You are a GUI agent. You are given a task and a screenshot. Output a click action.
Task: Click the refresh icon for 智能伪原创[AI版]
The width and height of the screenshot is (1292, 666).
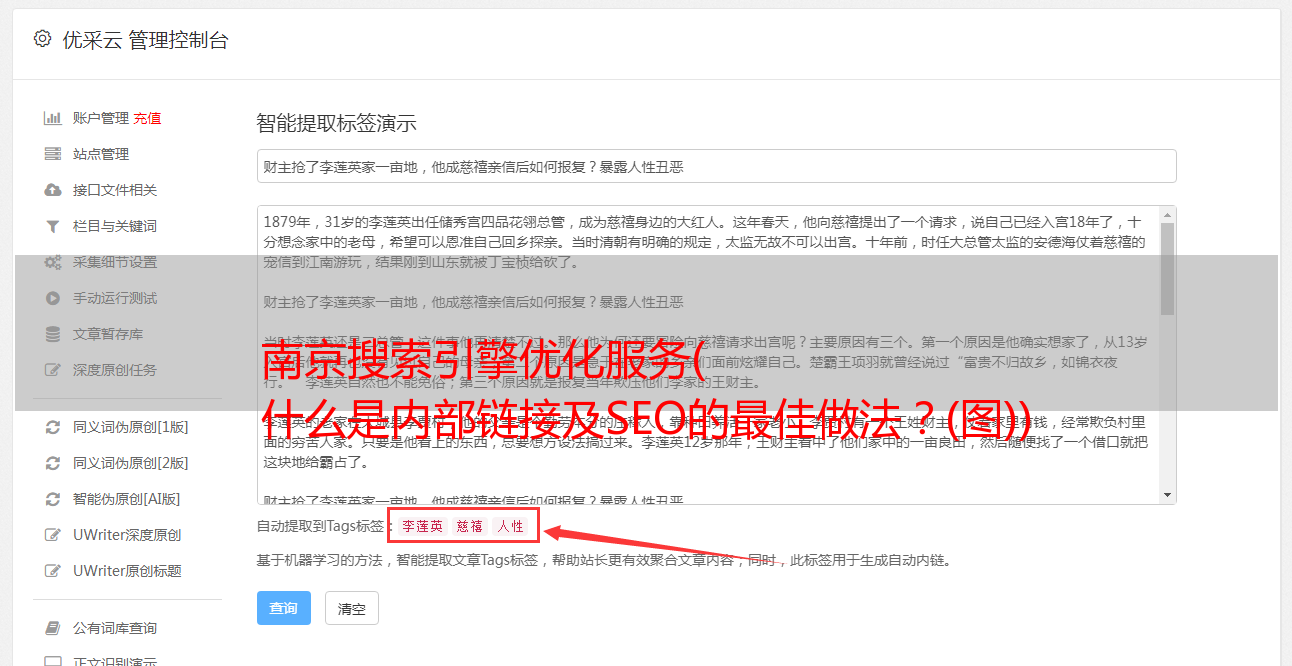pos(52,499)
